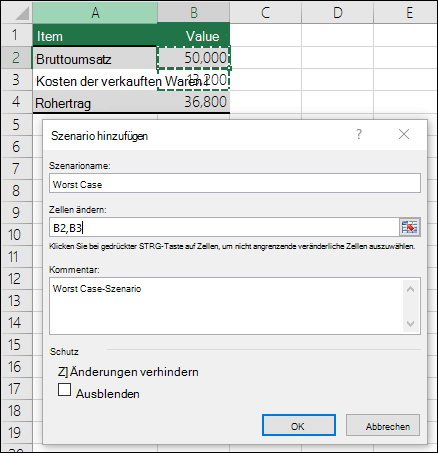The height and width of the screenshot is (453, 438).
Task: Select row 19 header
Action: click(16, 433)
